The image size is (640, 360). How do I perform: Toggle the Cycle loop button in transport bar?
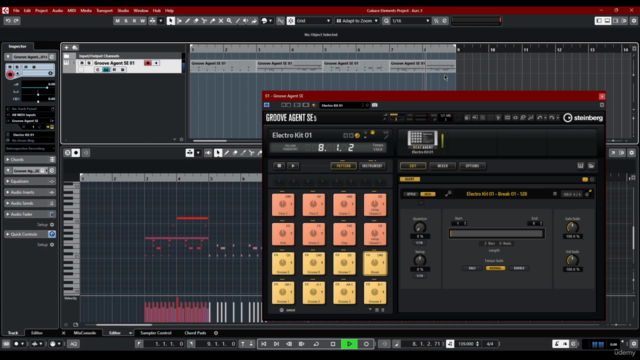(x=316, y=344)
